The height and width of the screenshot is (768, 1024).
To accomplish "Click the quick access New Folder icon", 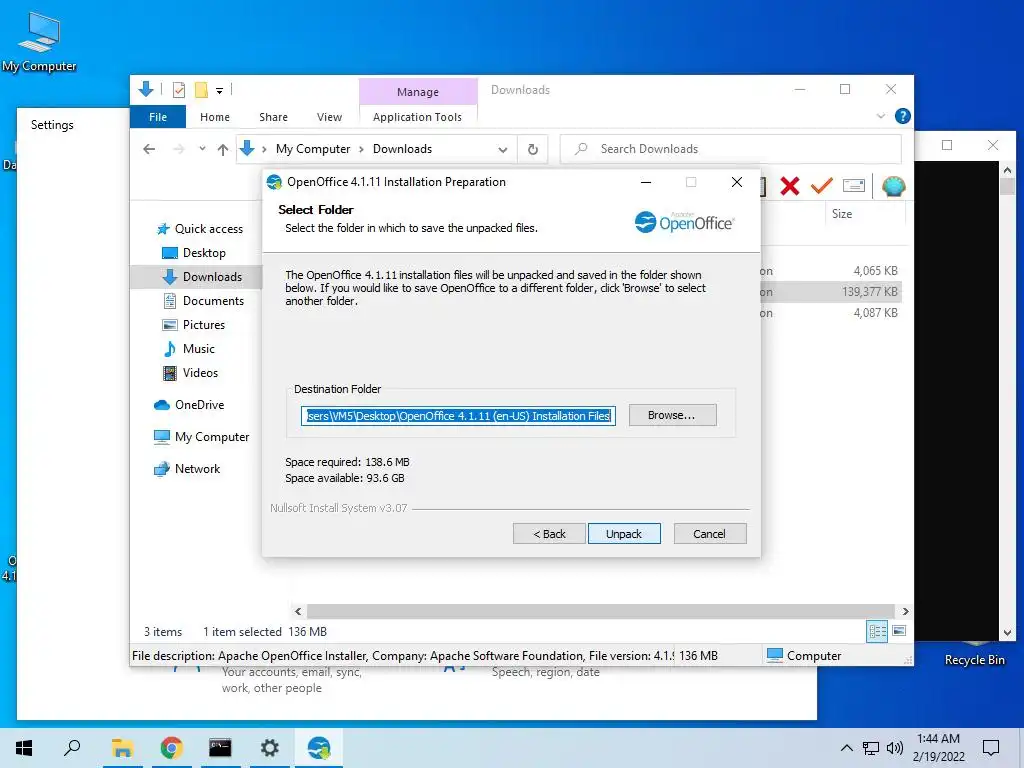I will pyautogui.click(x=201, y=90).
